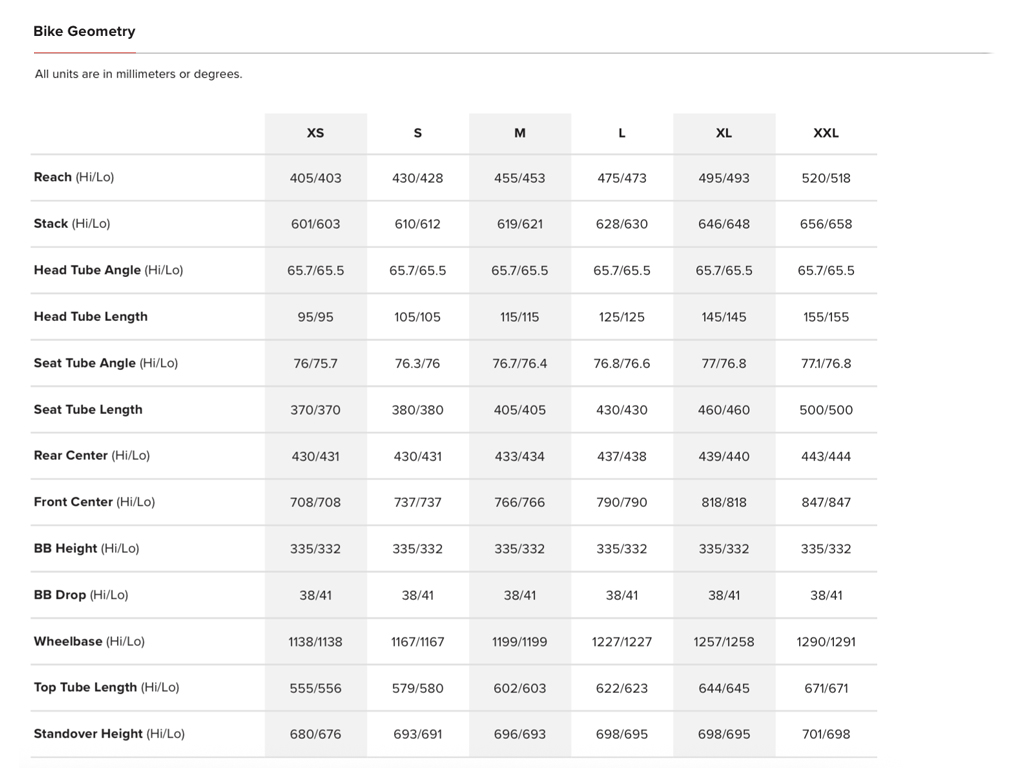Image resolution: width=1024 pixels, height=768 pixels.
Task: Select the Stack (Hi/Lo) row label
Action: (72, 224)
